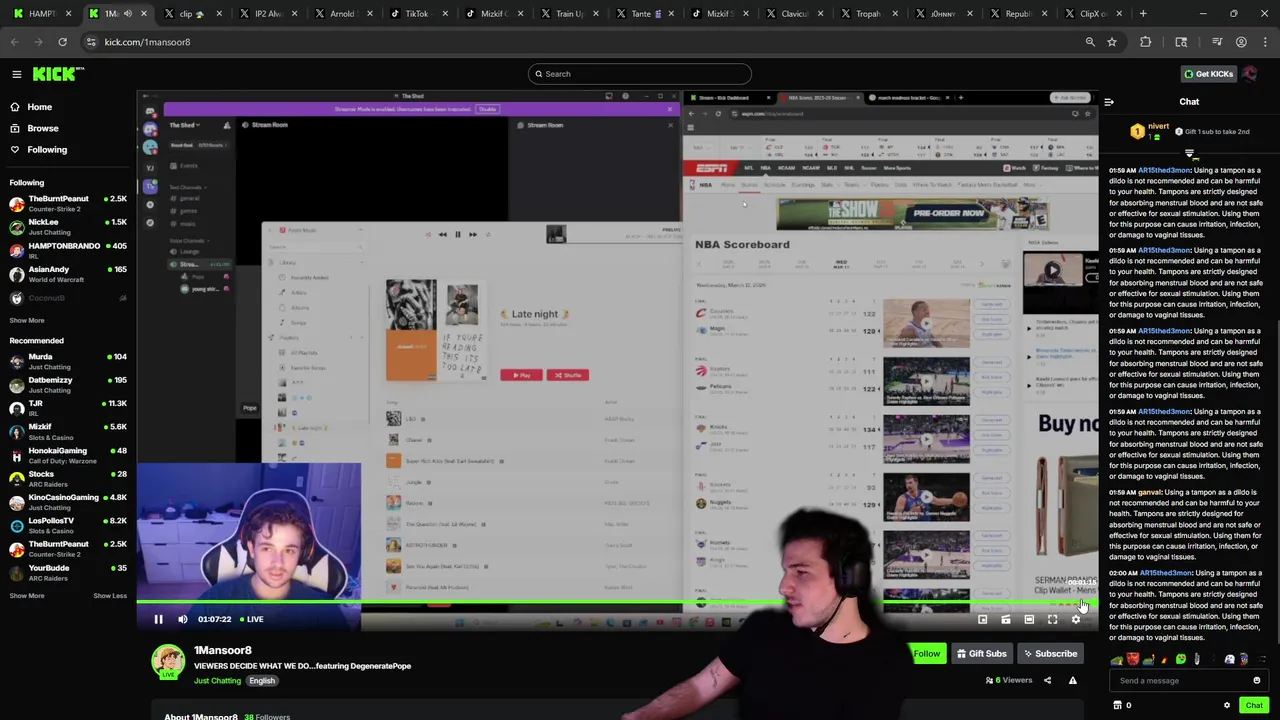Toggle theater mode in the player

click(x=1029, y=620)
